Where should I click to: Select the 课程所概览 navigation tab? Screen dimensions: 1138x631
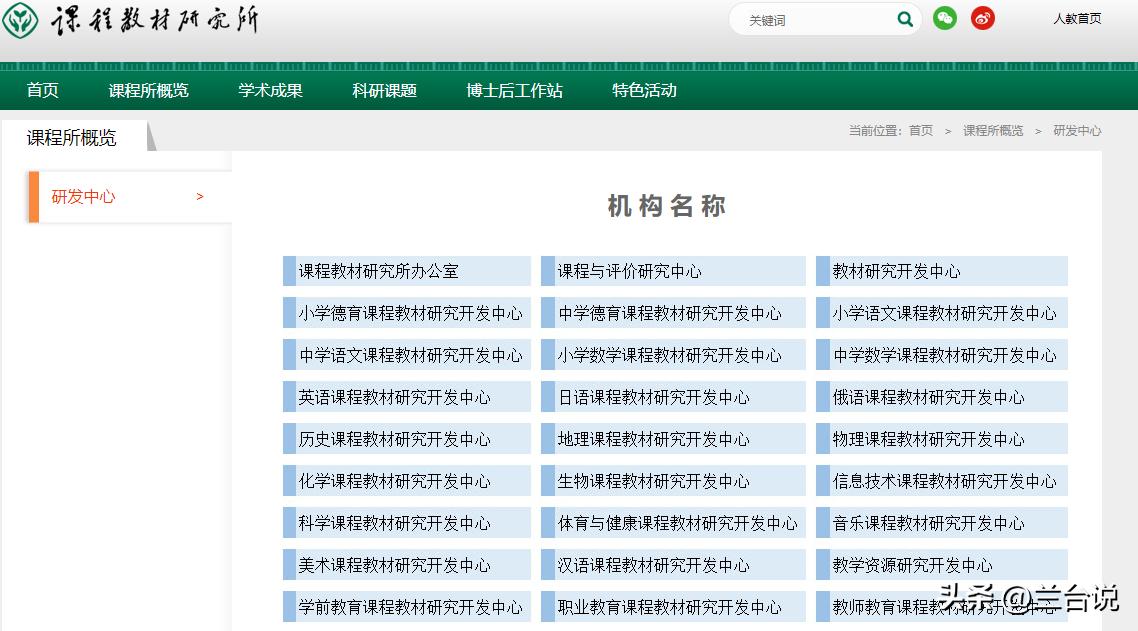(148, 89)
